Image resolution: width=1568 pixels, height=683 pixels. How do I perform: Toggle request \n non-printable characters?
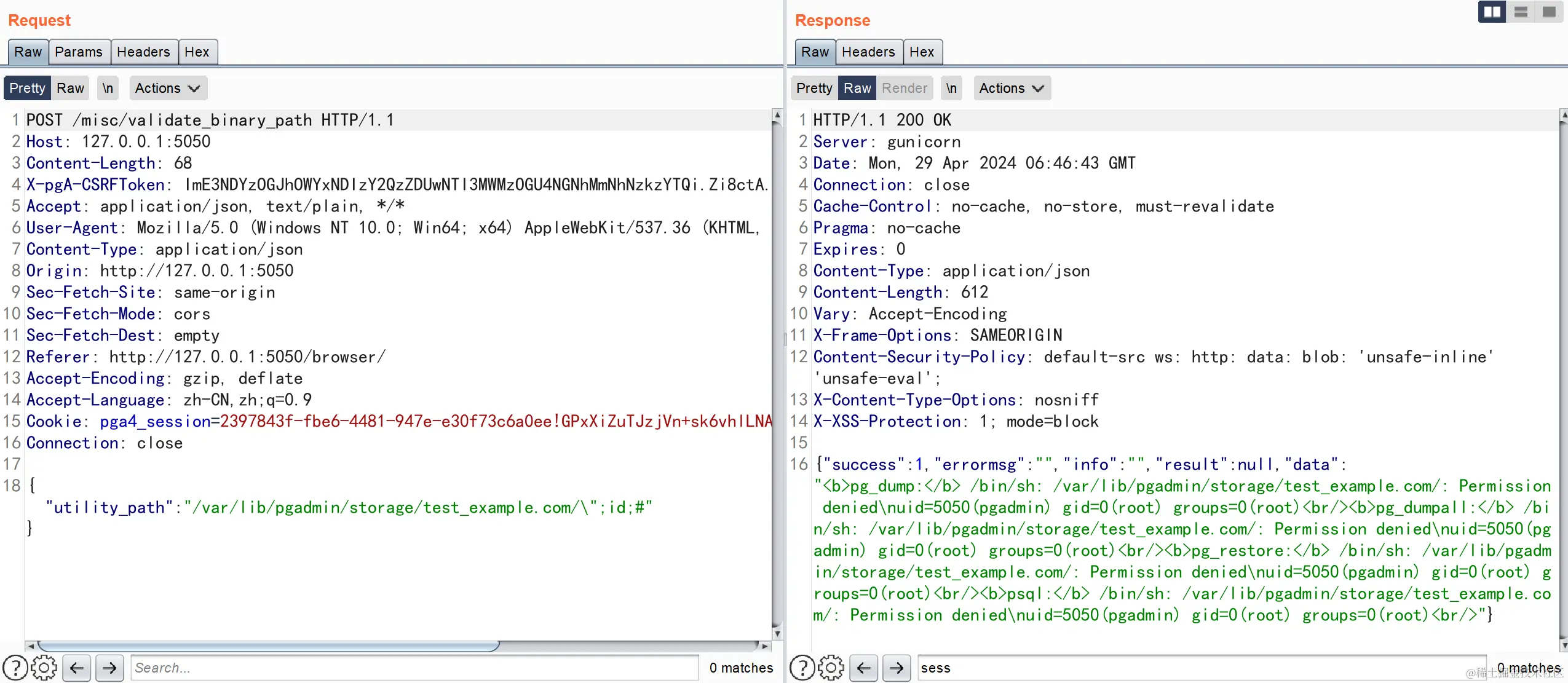(108, 88)
